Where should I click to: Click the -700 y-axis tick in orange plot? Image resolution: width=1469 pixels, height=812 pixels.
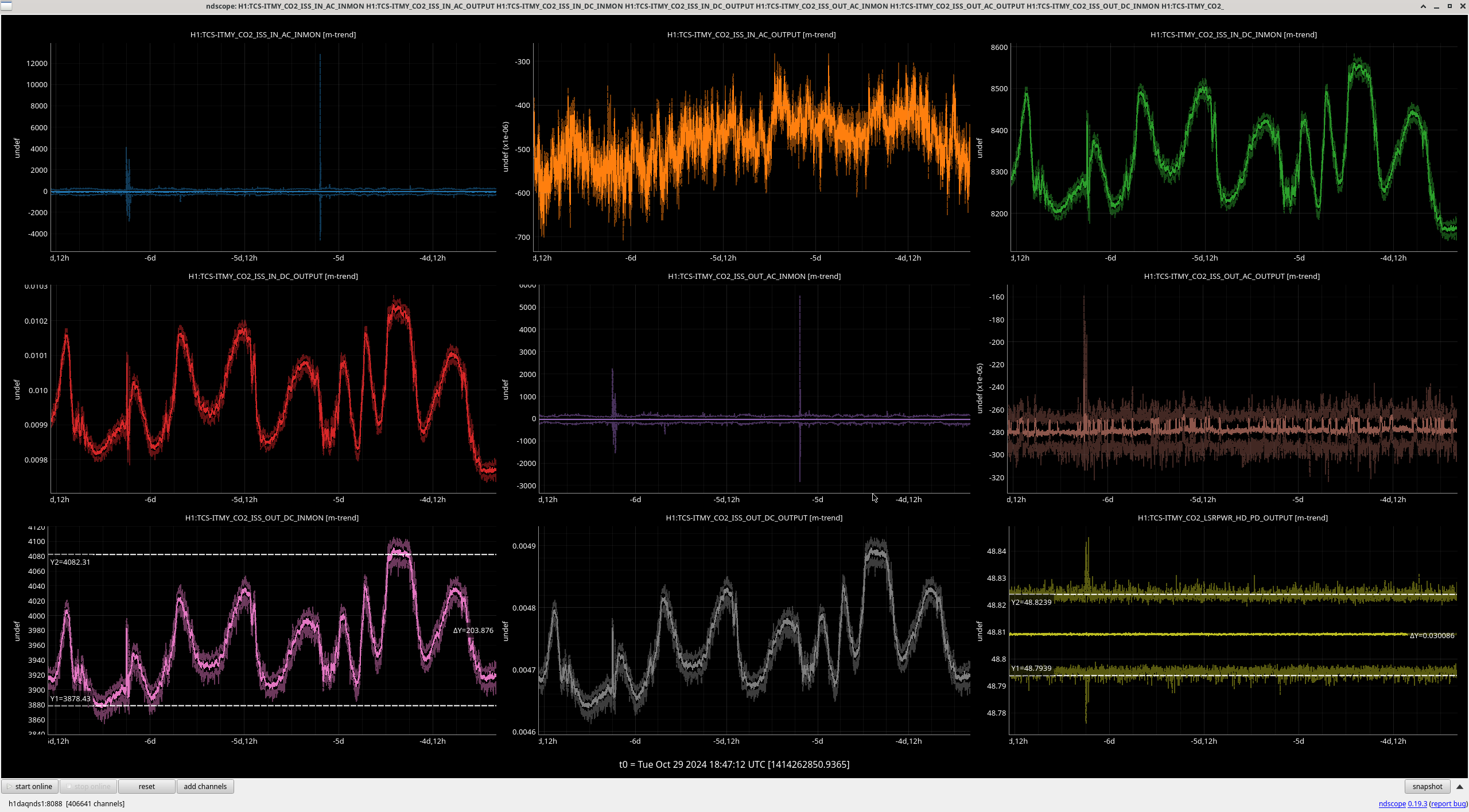pyautogui.click(x=522, y=237)
